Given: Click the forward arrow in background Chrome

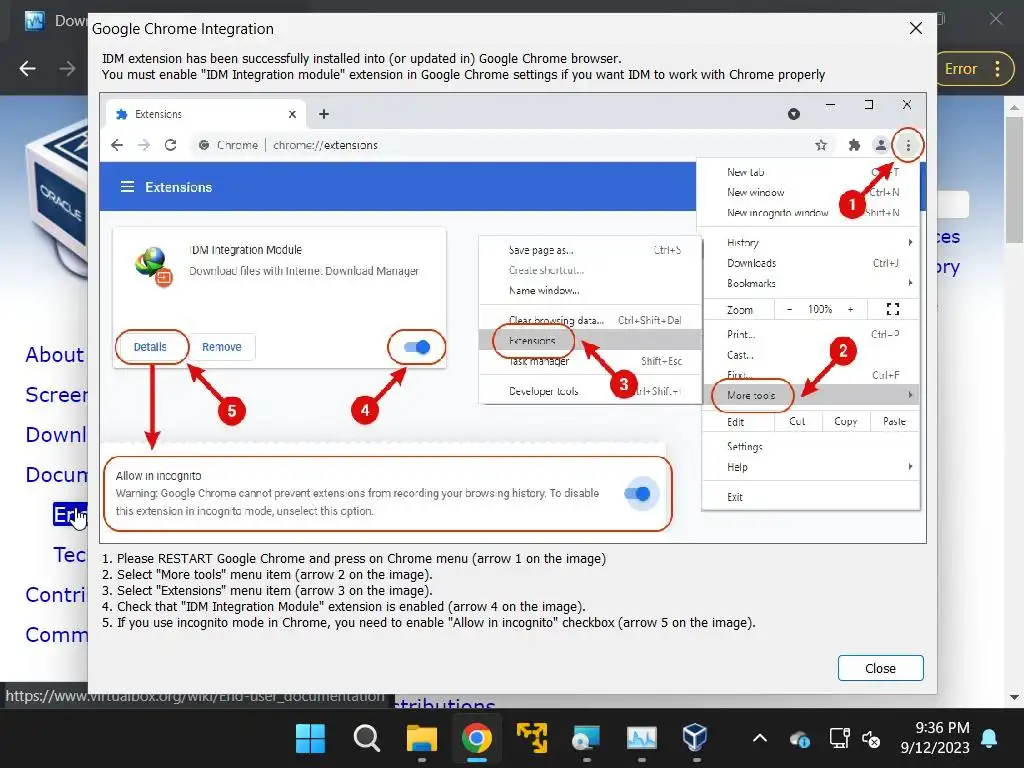Looking at the screenshot, I should (x=67, y=69).
